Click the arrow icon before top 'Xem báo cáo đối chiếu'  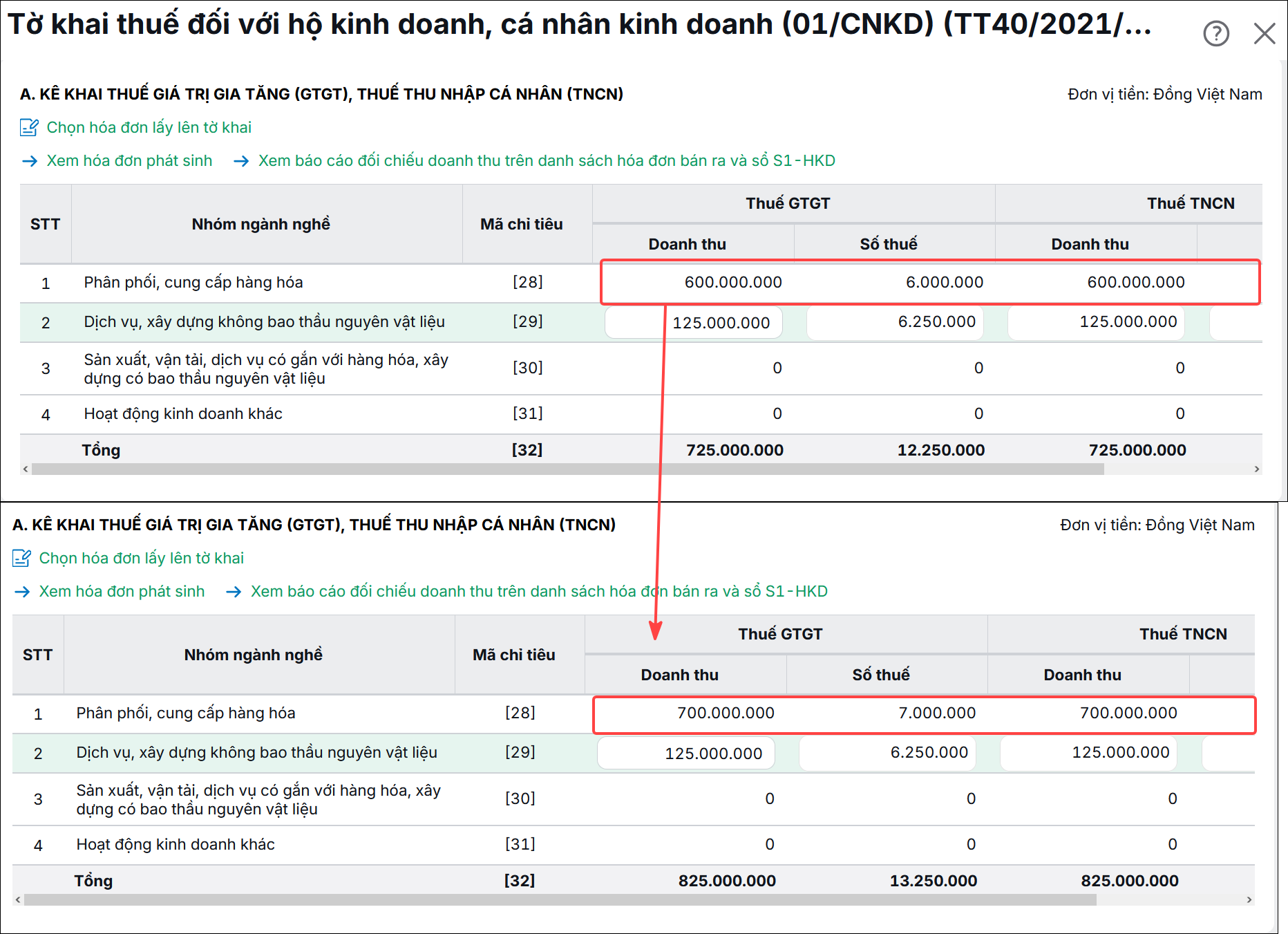tap(241, 161)
